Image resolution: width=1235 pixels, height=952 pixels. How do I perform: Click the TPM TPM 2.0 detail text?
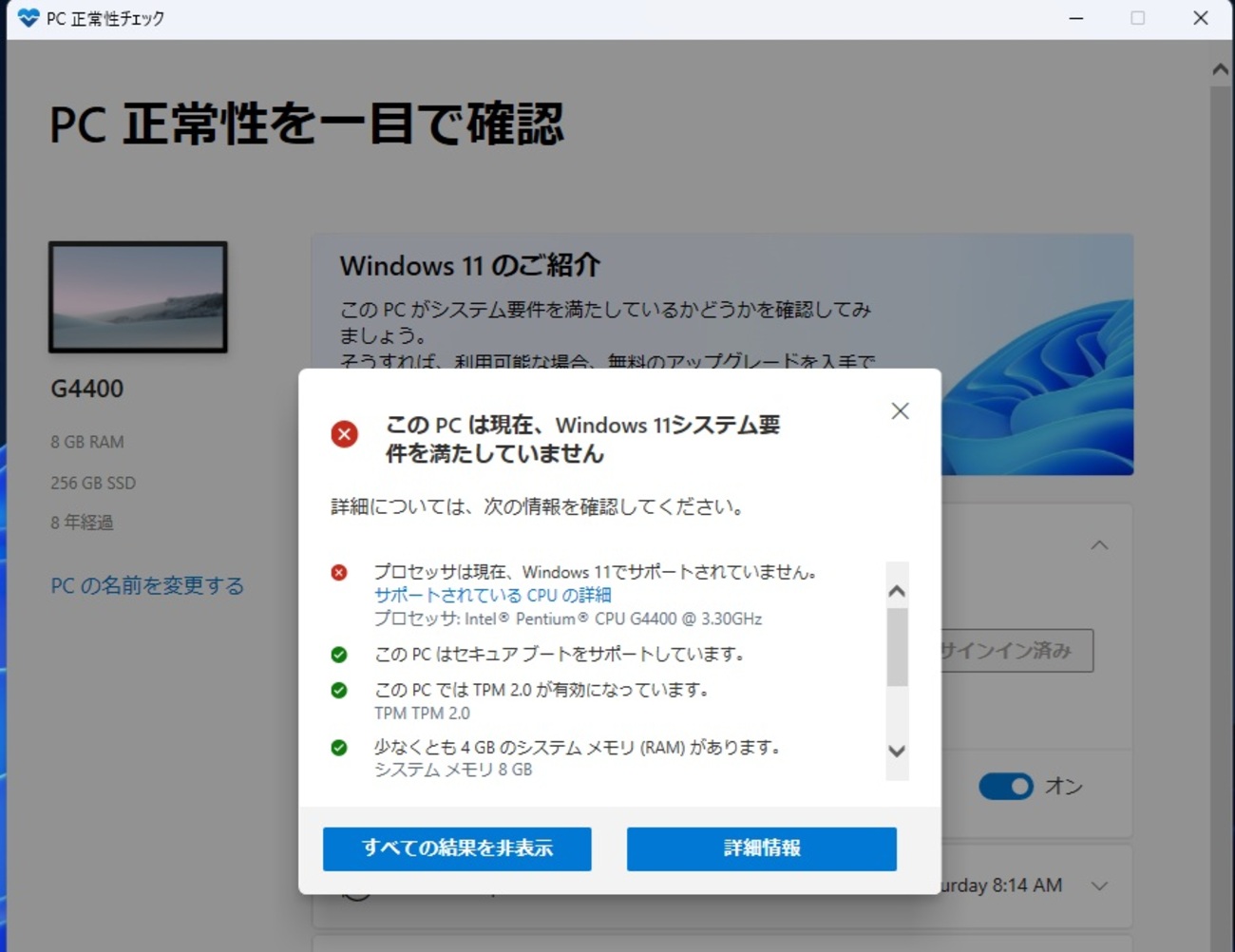422,714
